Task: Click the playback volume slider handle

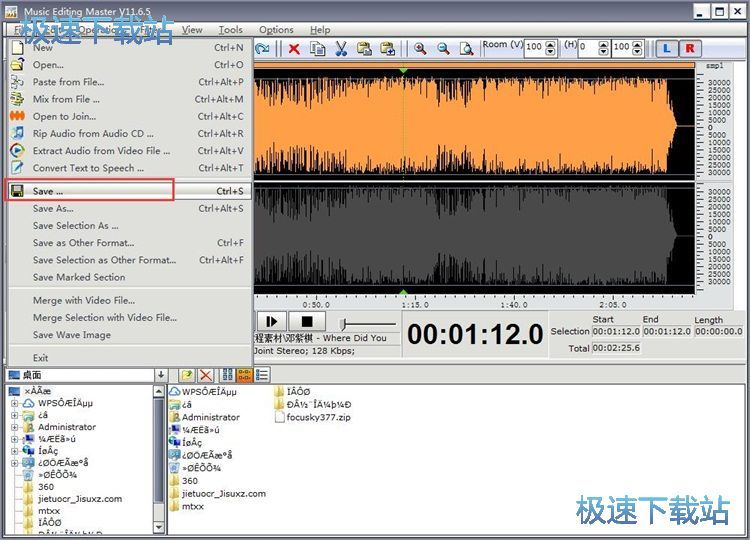Action: 342,324
